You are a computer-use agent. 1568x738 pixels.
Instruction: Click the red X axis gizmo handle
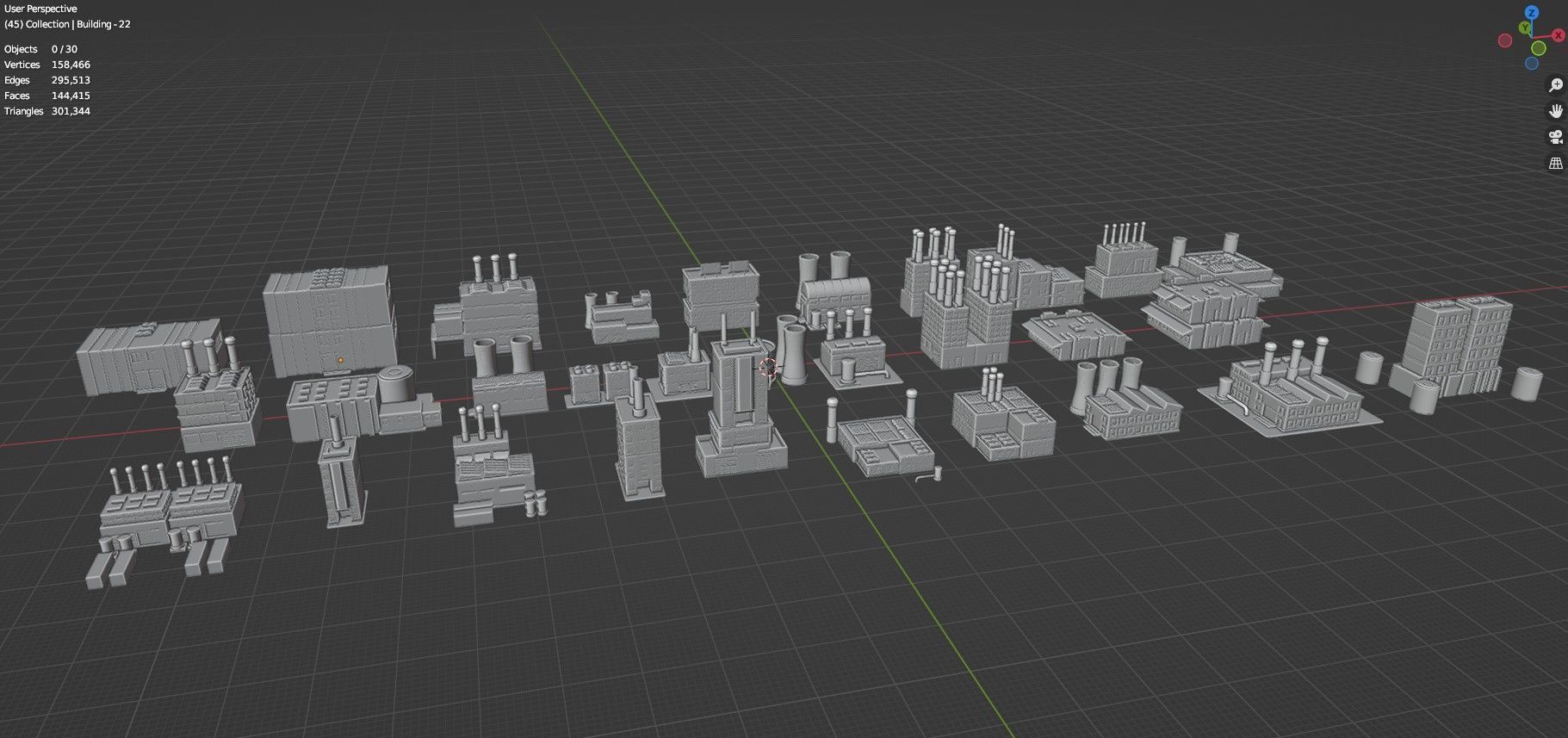1559,35
